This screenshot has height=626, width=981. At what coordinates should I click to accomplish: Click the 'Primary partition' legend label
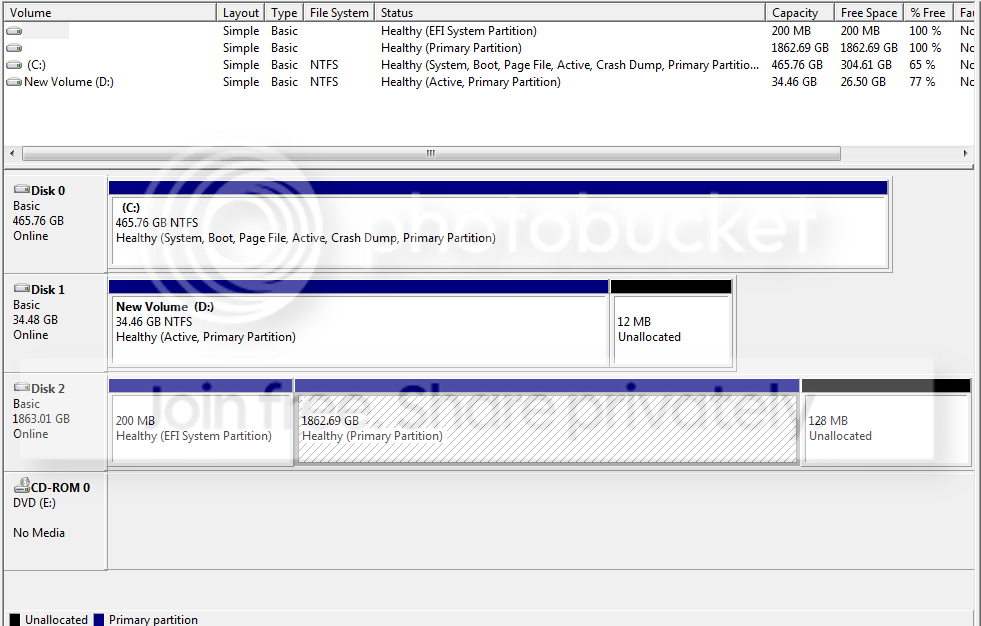[153, 620]
